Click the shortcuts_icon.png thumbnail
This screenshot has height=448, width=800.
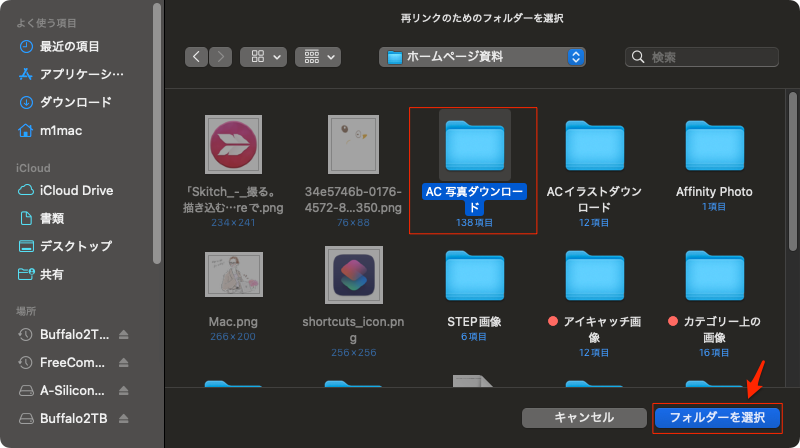(354, 276)
